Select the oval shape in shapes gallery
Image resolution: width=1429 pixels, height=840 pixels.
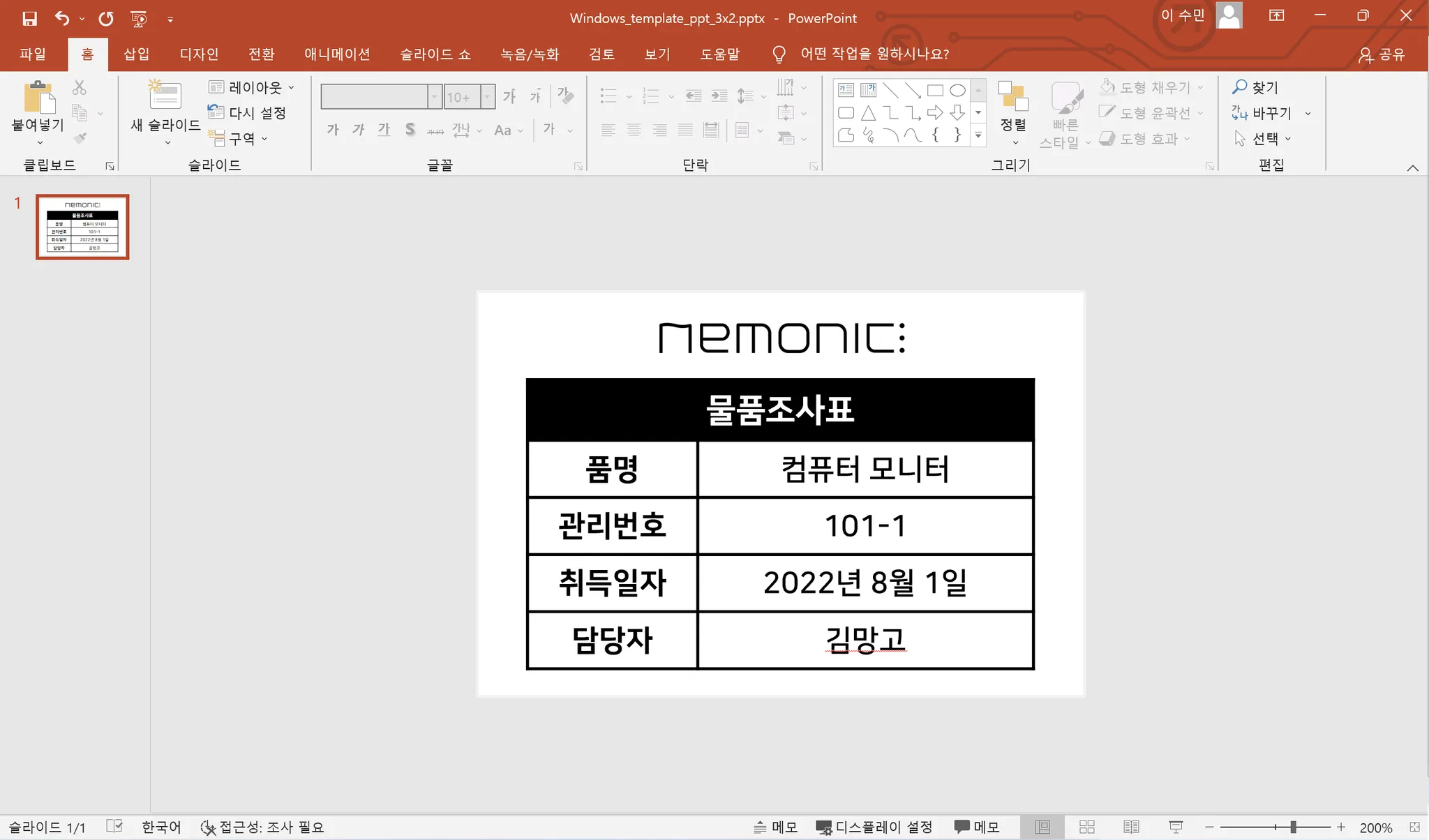[957, 90]
